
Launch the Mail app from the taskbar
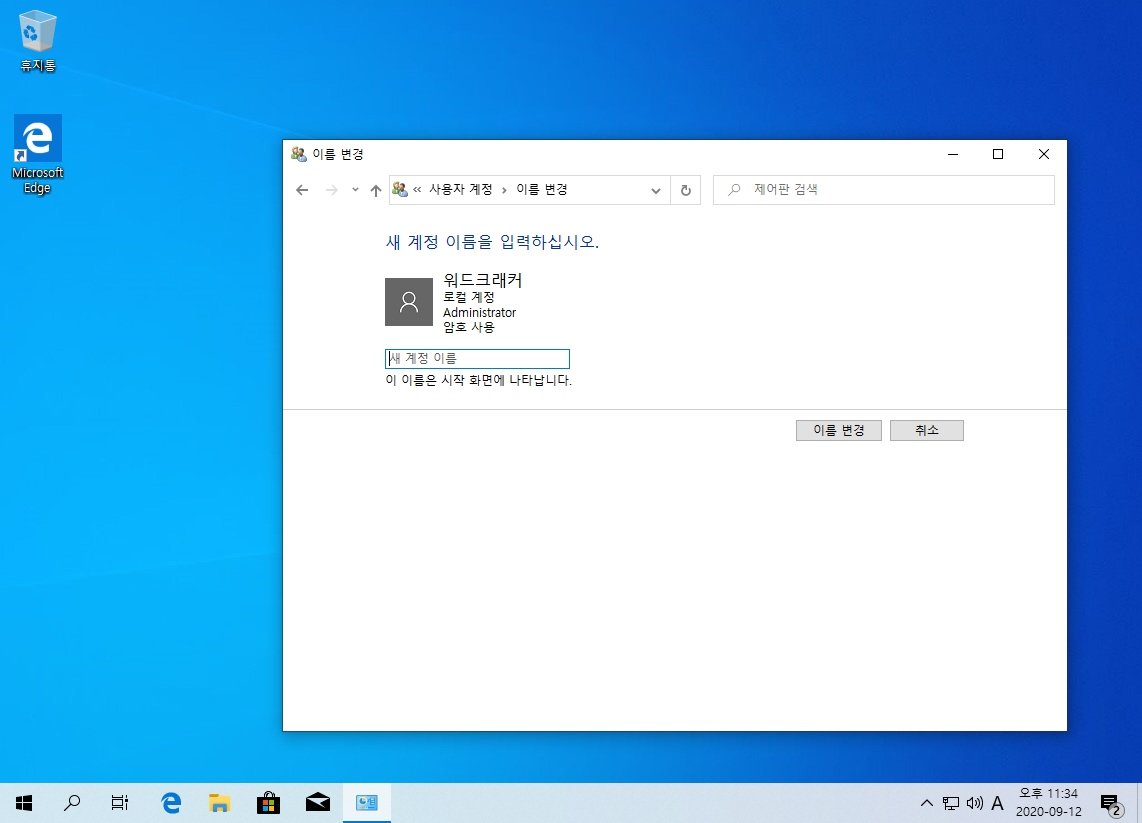(317, 802)
